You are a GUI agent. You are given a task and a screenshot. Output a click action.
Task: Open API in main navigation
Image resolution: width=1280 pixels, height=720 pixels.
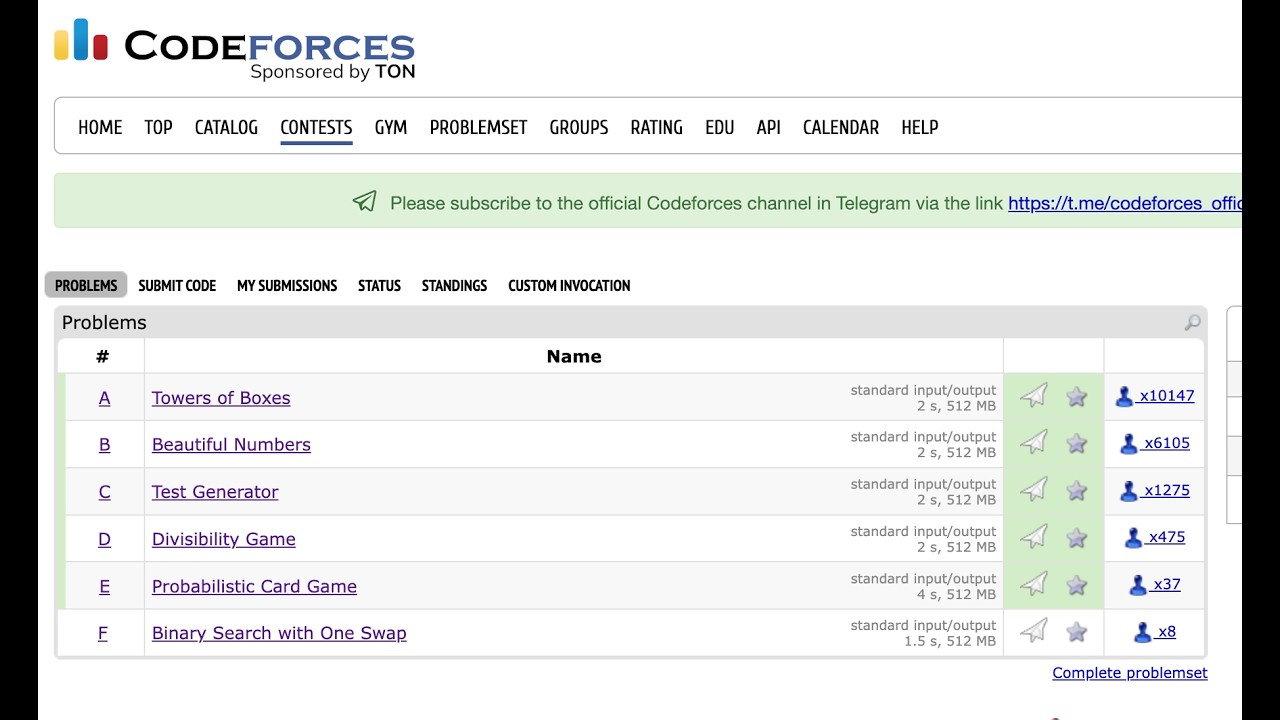pos(768,127)
